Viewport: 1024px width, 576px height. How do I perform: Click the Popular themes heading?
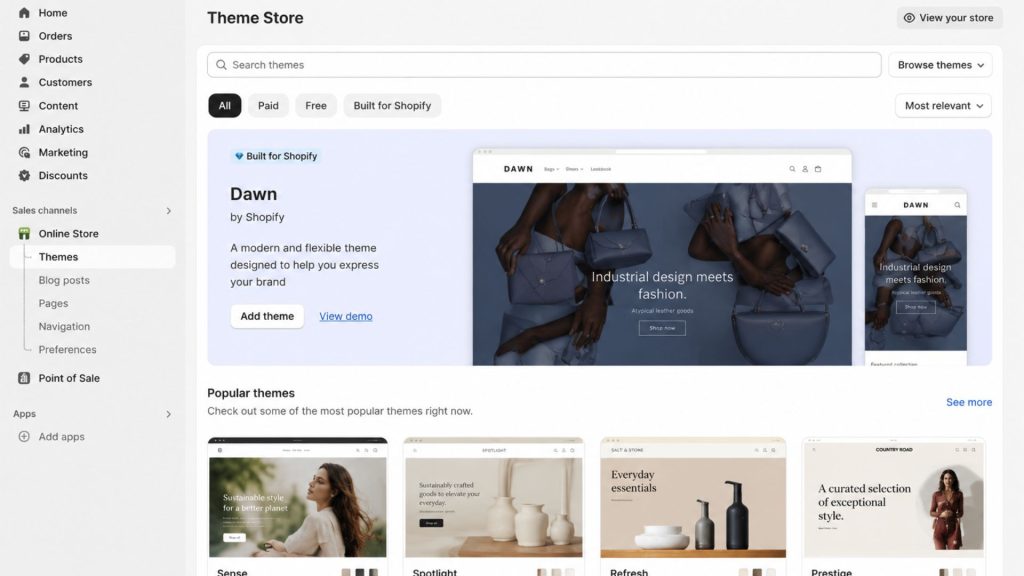coord(251,393)
